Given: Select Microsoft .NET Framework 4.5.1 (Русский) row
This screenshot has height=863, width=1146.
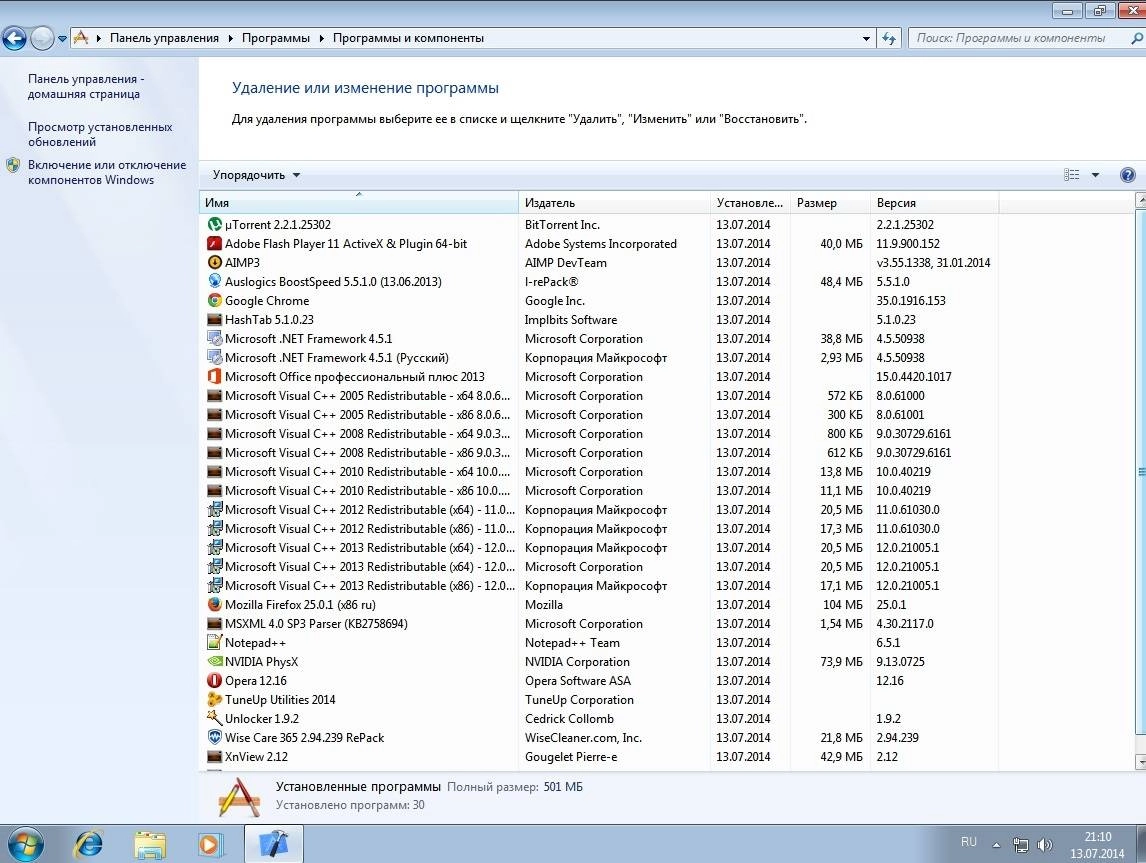Looking at the screenshot, I should click(599, 357).
